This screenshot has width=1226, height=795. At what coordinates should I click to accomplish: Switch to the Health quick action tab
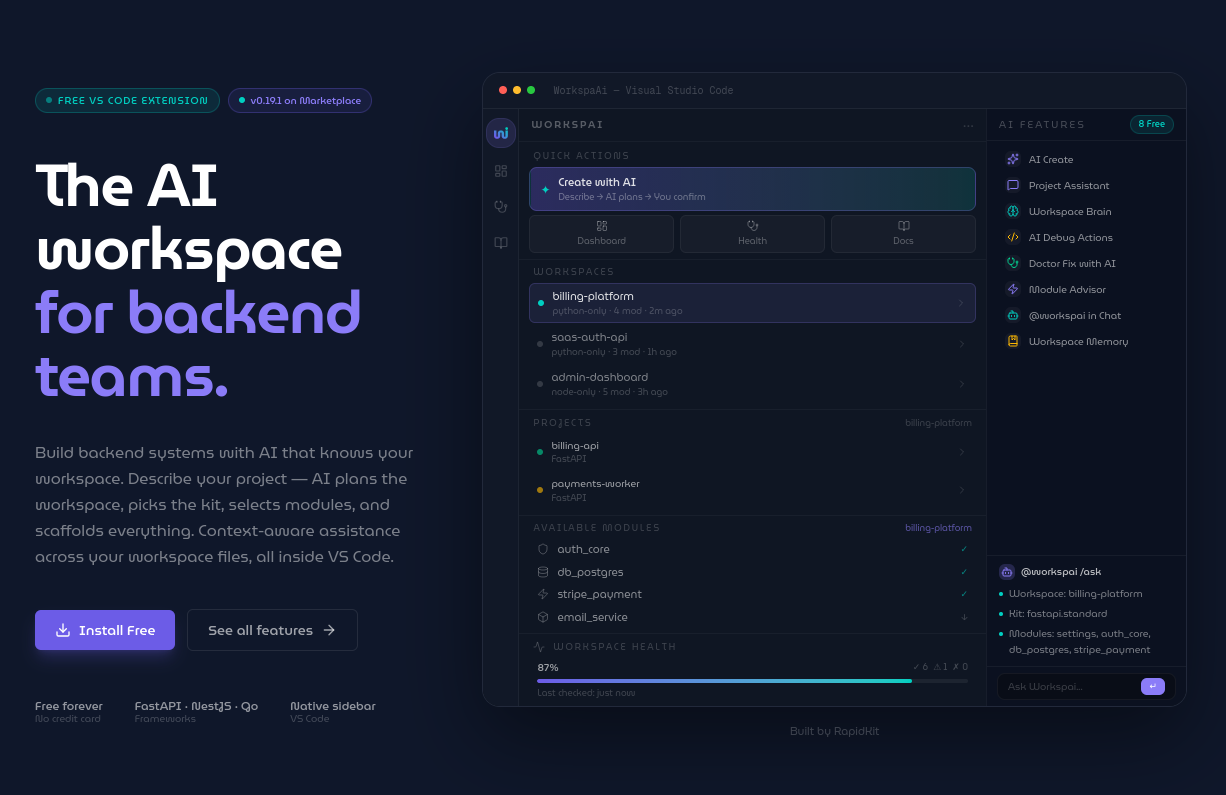pyautogui.click(x=752, y=233)
